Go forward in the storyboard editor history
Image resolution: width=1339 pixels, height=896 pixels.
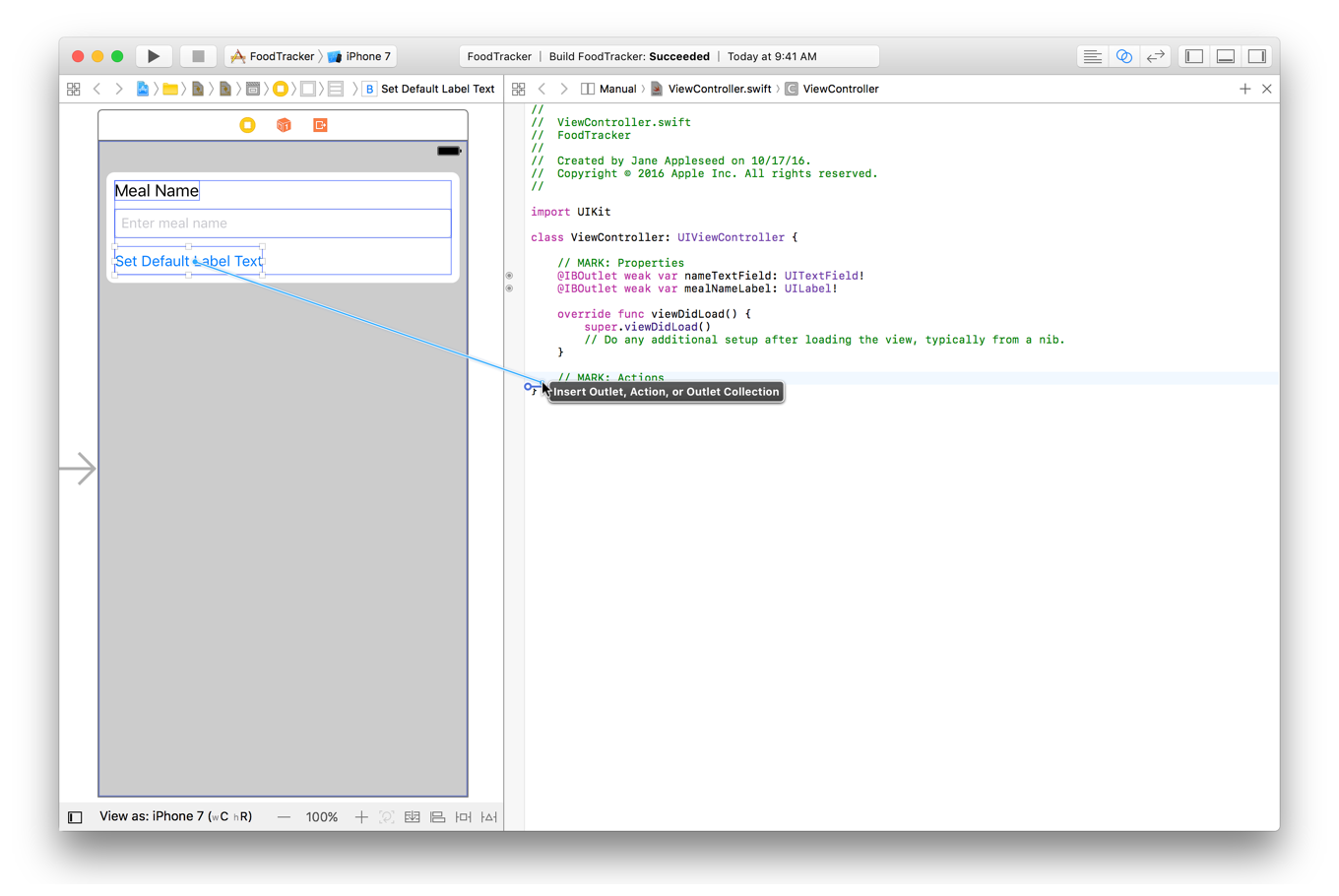click(119, 89)
